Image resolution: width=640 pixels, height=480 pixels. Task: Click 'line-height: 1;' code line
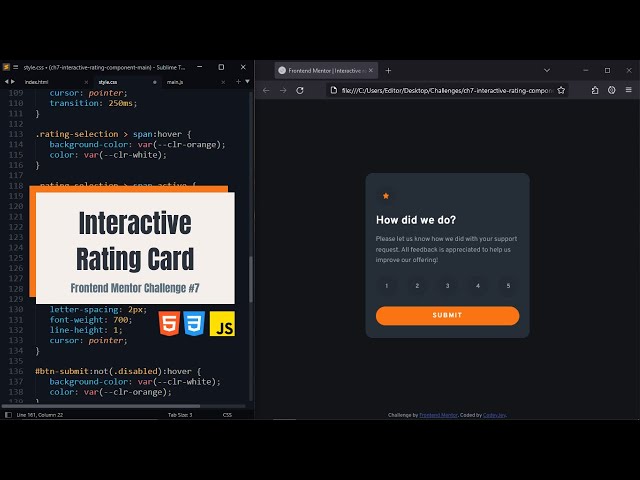pyautogui.click(x=86, y=330)
